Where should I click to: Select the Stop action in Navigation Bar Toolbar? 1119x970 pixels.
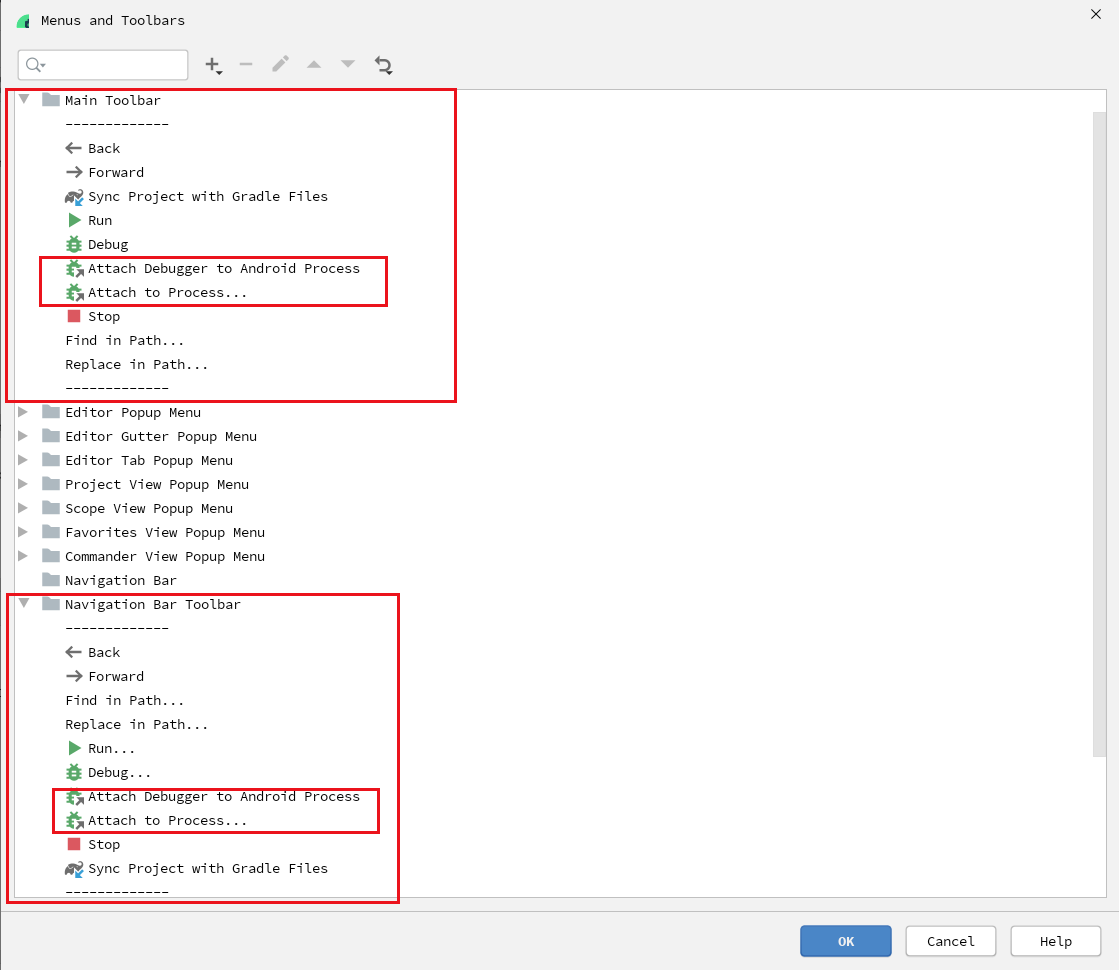coord(103,844)
